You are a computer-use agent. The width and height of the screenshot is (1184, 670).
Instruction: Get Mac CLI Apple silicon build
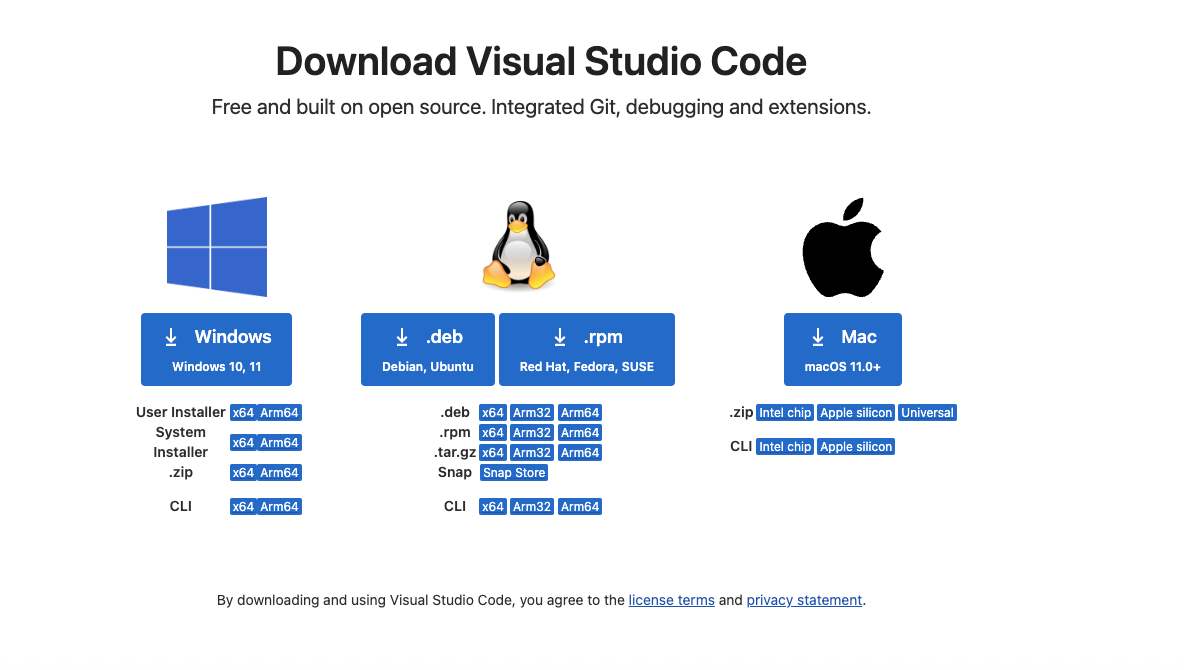(856, 446)
